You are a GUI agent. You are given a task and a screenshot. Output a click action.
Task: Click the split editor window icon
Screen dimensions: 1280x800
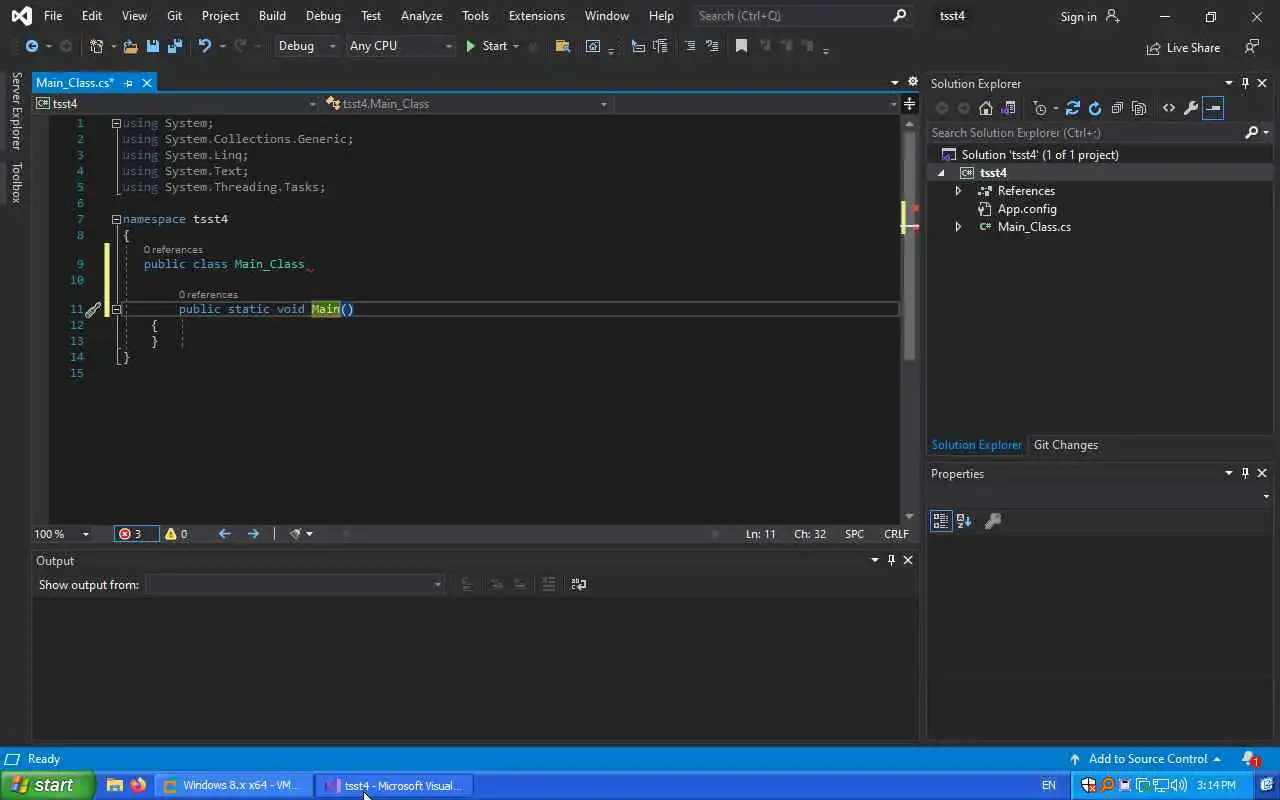click(909, 104)
